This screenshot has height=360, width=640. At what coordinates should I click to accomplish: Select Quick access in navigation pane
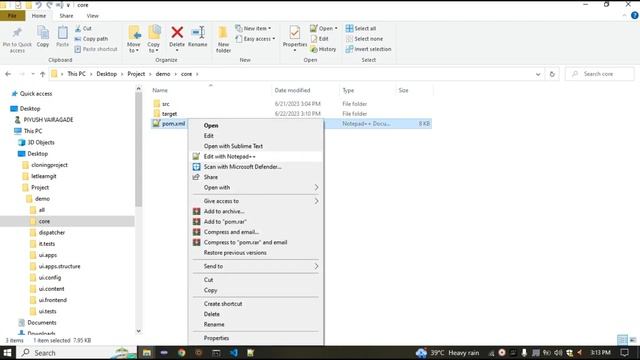(x=36, y=93)
